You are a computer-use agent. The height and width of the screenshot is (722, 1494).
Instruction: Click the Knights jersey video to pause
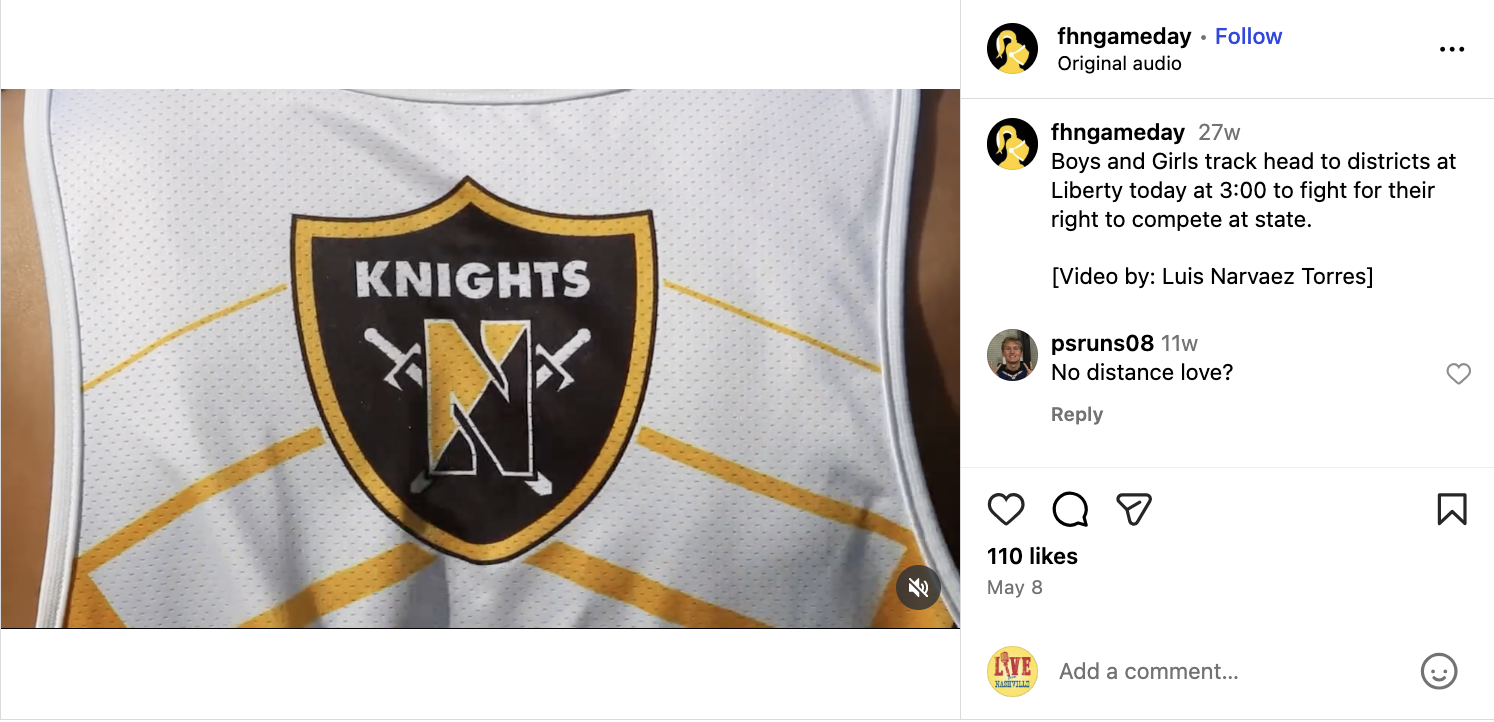(x=480, y=358)
